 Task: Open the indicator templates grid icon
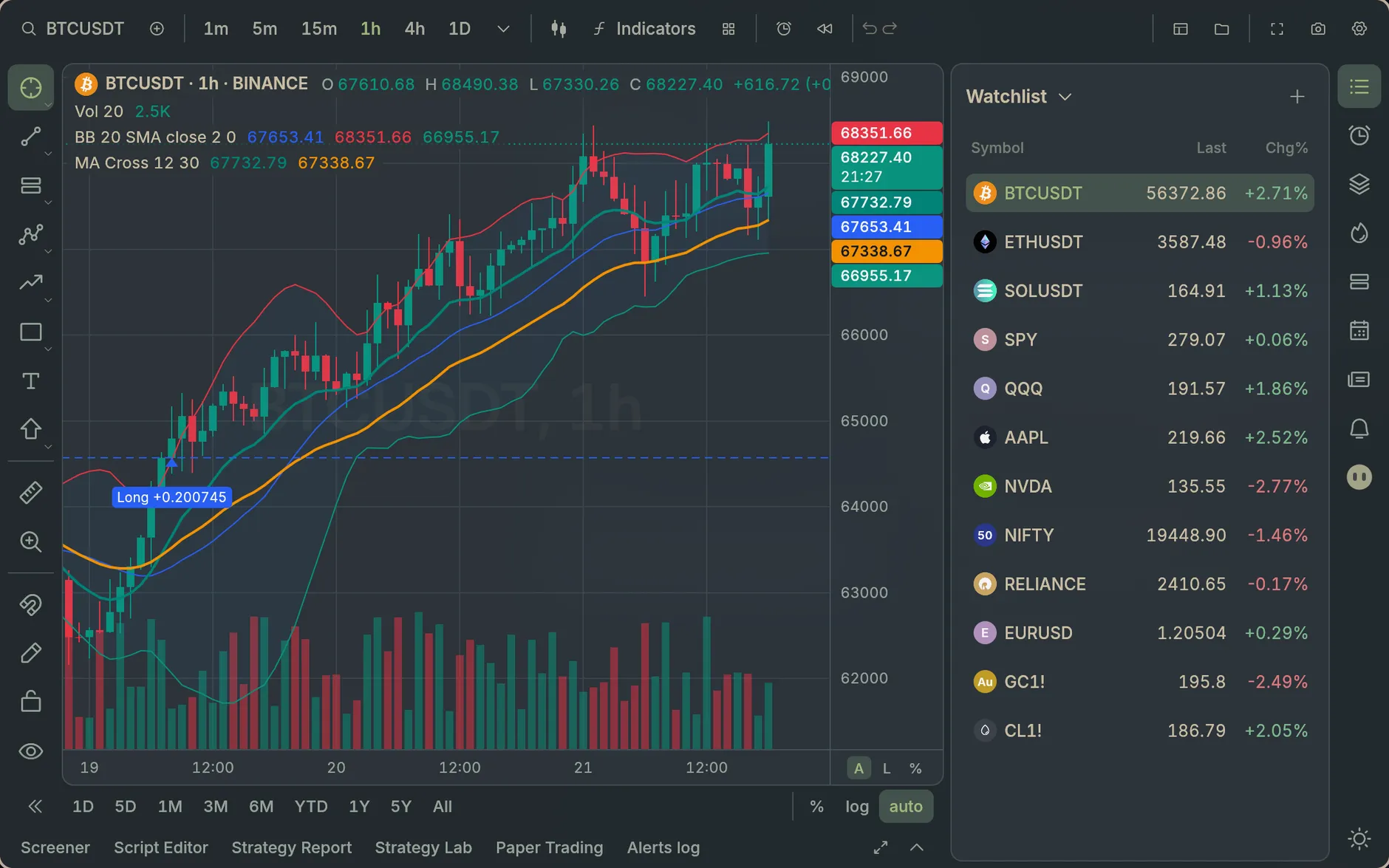tap(728, 29)
